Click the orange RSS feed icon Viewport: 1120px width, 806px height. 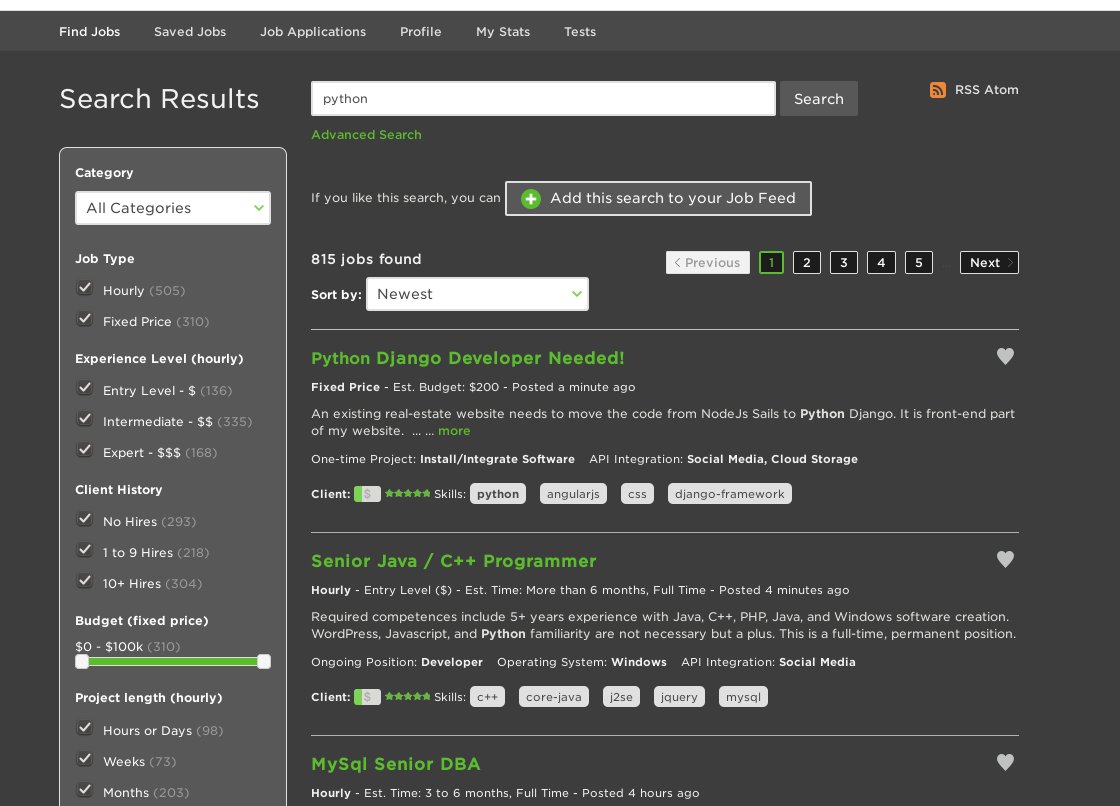click(x=938, y=89)
